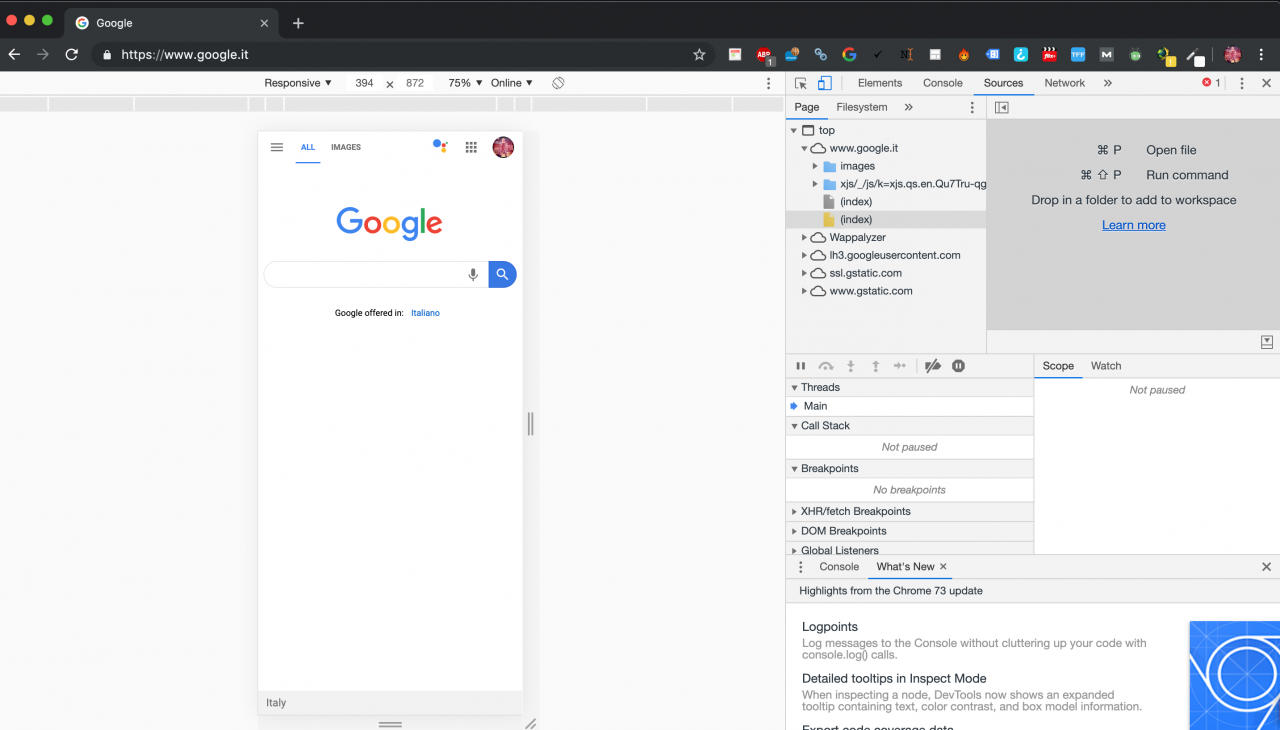Toggle pause on exceptions icon

coord(958,366)
